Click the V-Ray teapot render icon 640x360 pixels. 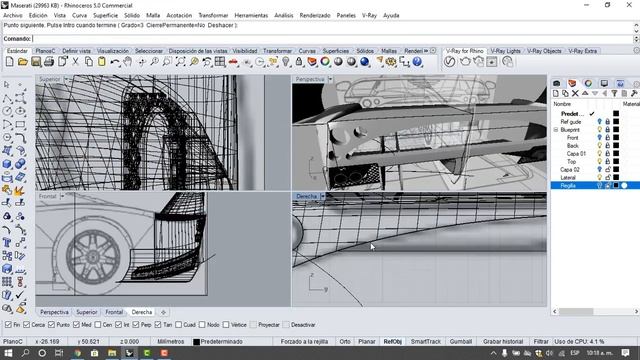tap(464, 62)
